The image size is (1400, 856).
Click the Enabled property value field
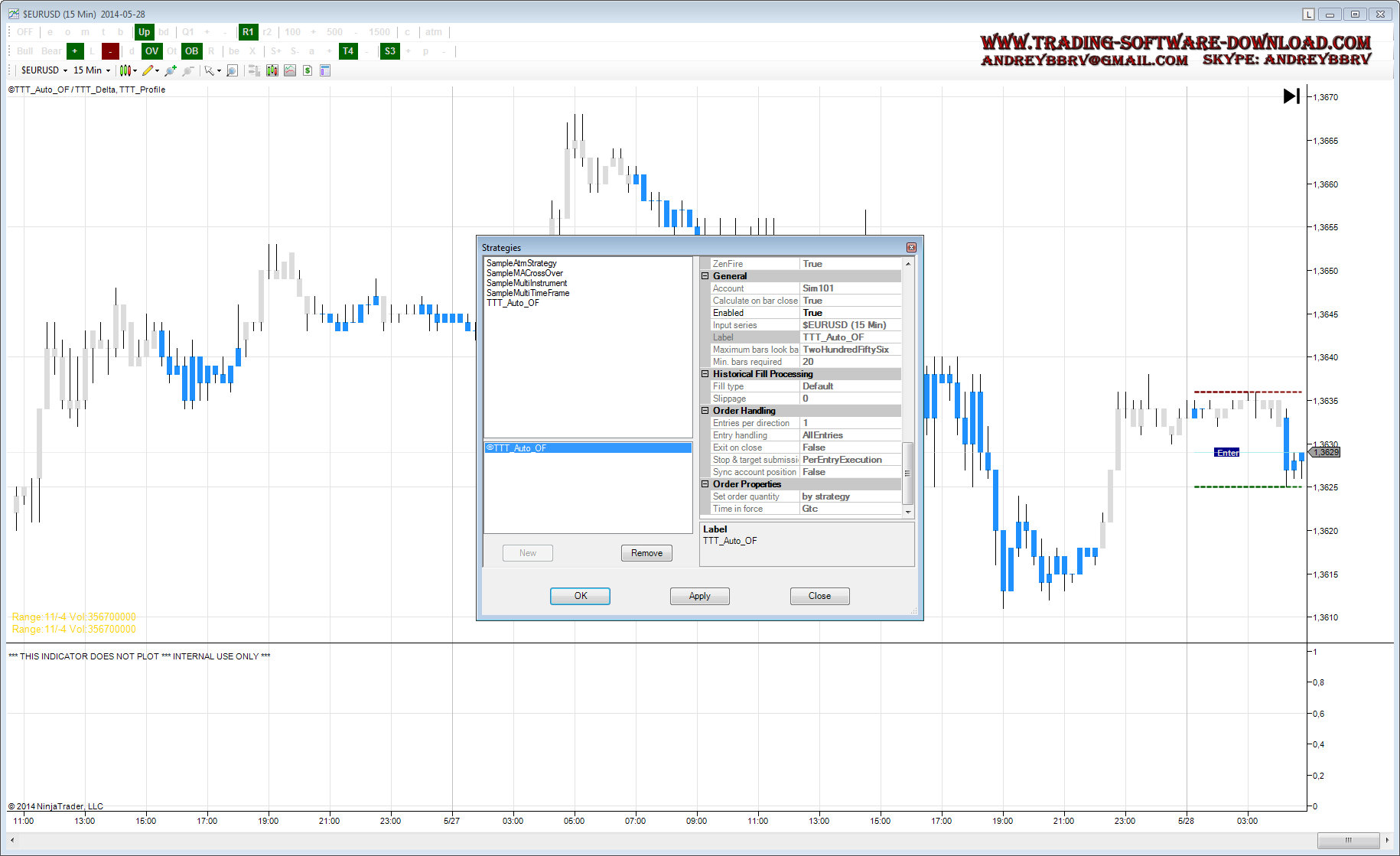coord(851,313)
